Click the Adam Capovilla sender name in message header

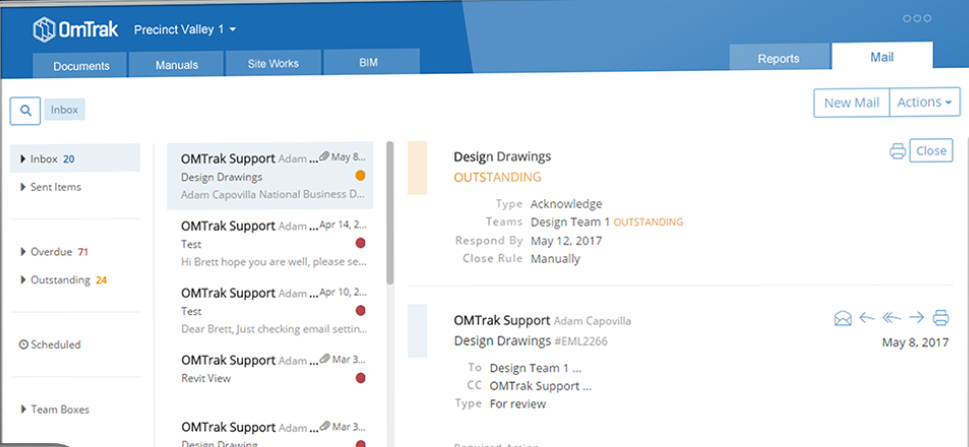tap(593, 321)
